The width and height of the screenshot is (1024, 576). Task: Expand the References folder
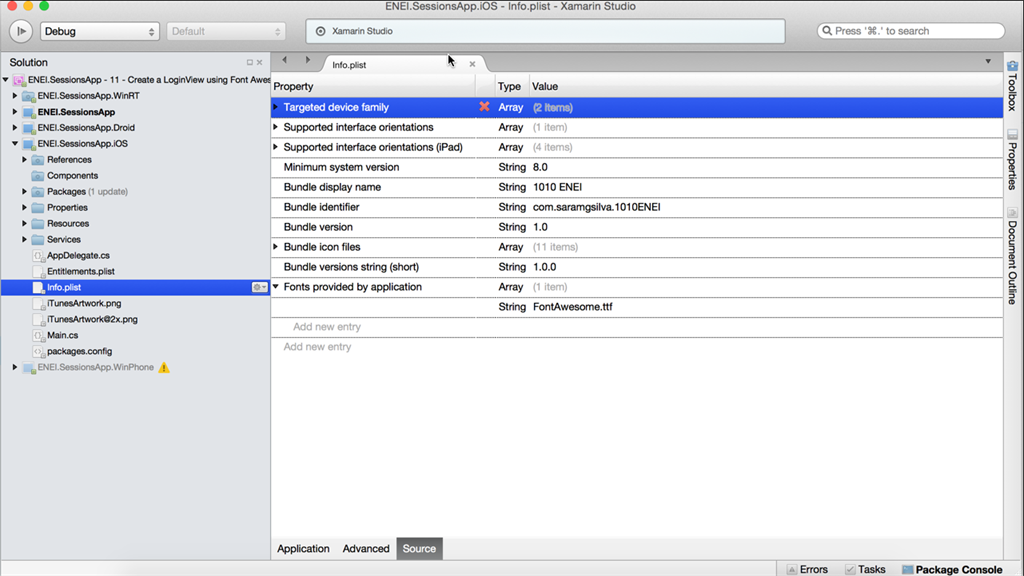pyautogui.click(x=25, y=159)
